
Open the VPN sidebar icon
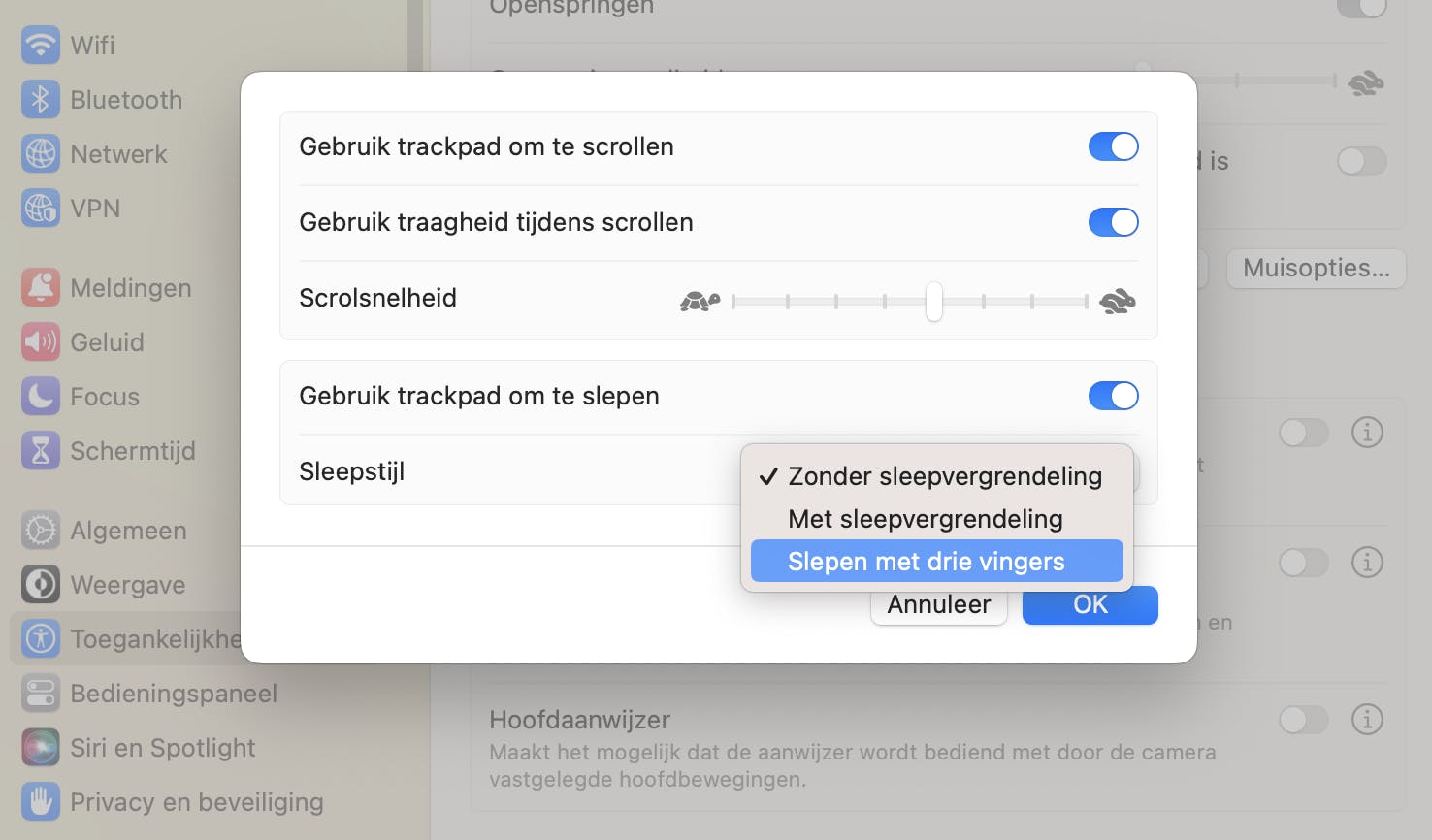(41, 209)
